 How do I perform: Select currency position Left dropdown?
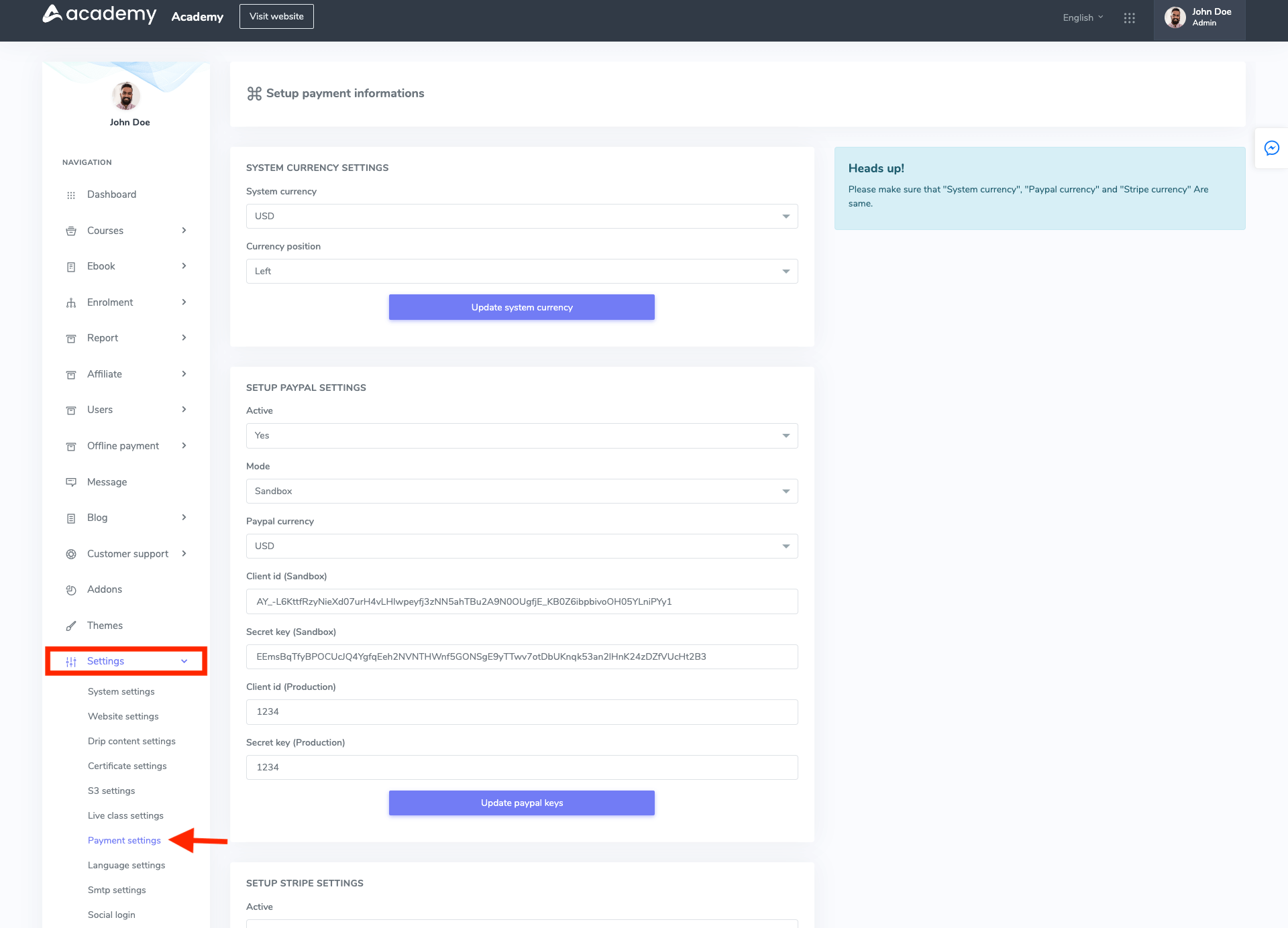(522, 271)
